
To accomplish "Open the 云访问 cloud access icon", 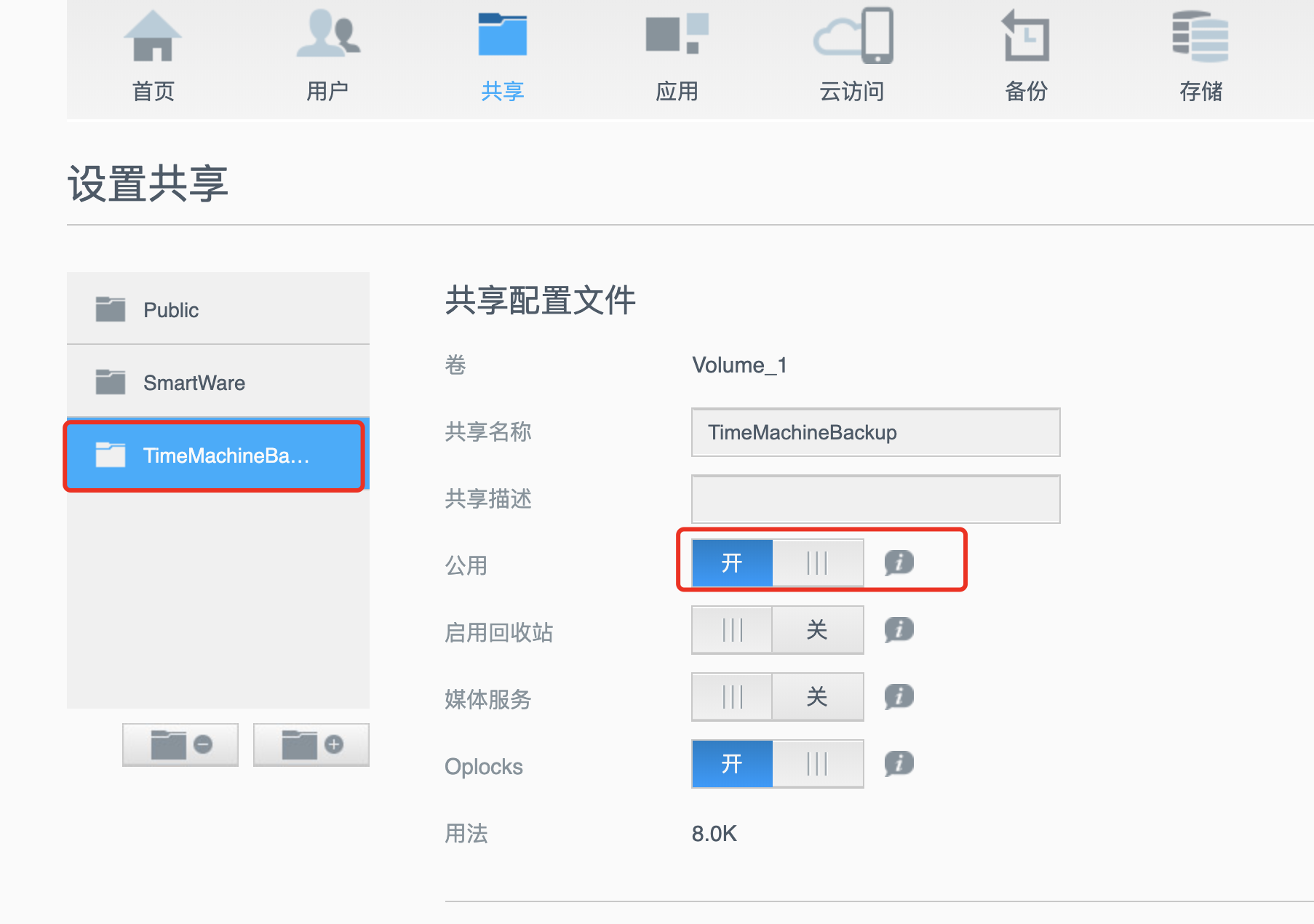I will (853, 35).
